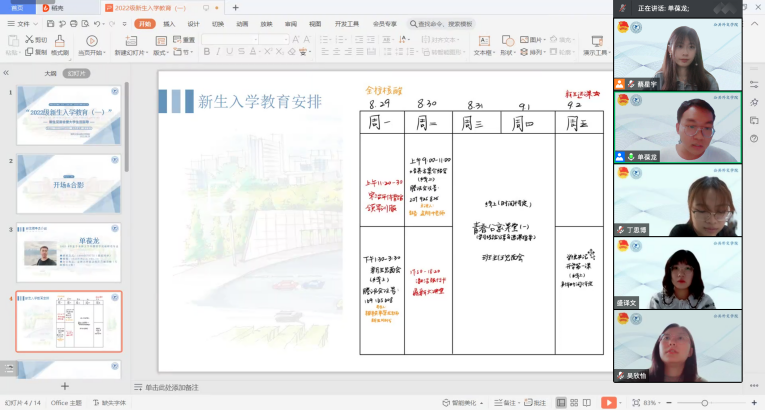Click the 剪切 cut icon
This screenshot has height=410, width=765.
click(36, 40)
